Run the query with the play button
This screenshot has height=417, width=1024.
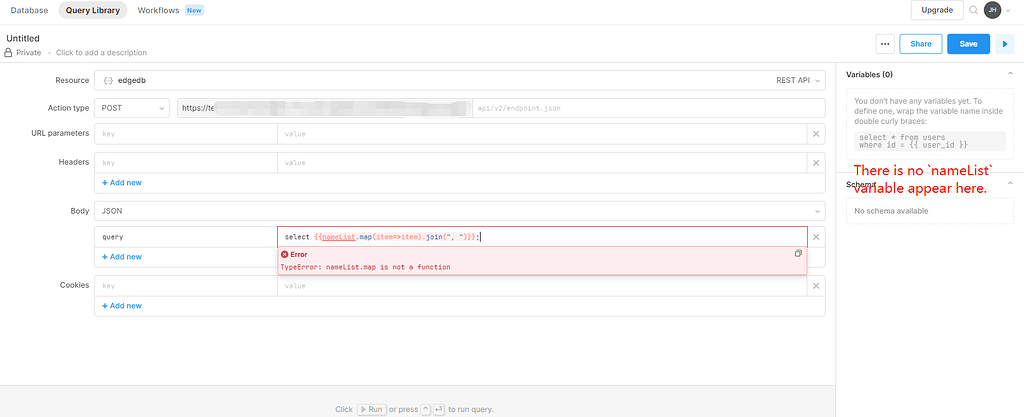[1004, 44]
